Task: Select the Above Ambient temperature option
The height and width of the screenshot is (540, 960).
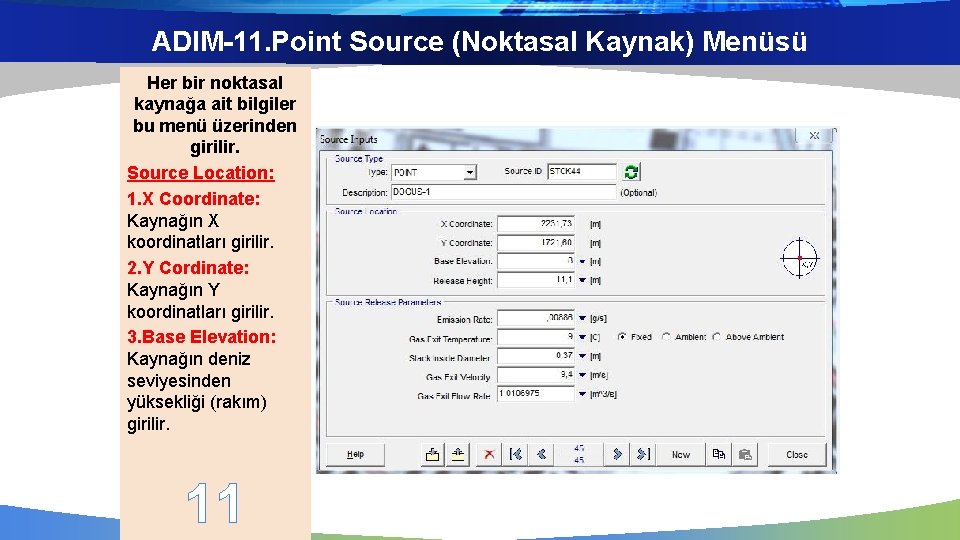Action: click(x=716, y=337)
